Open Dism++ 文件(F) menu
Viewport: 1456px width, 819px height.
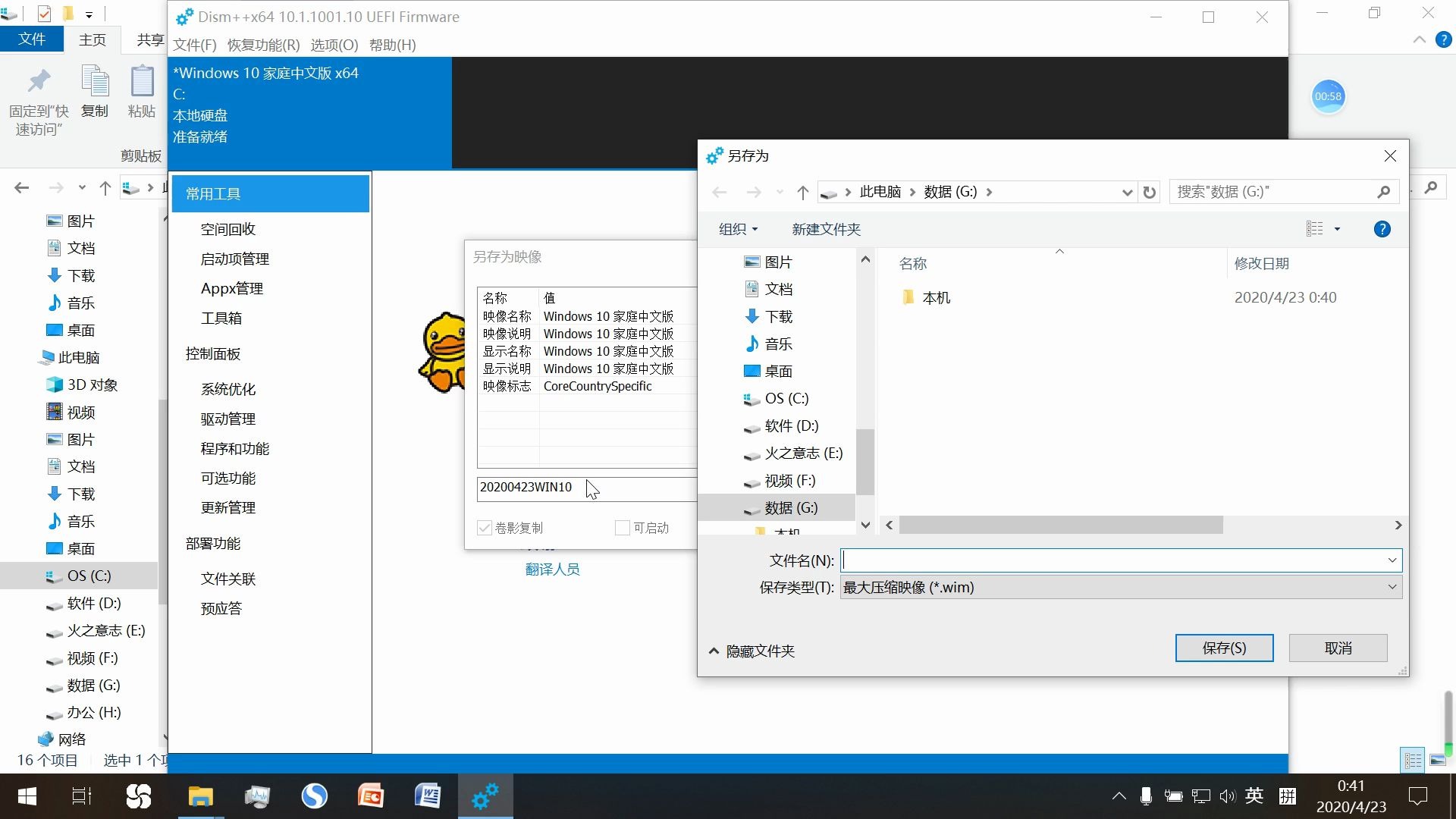[x=195, y=45]
